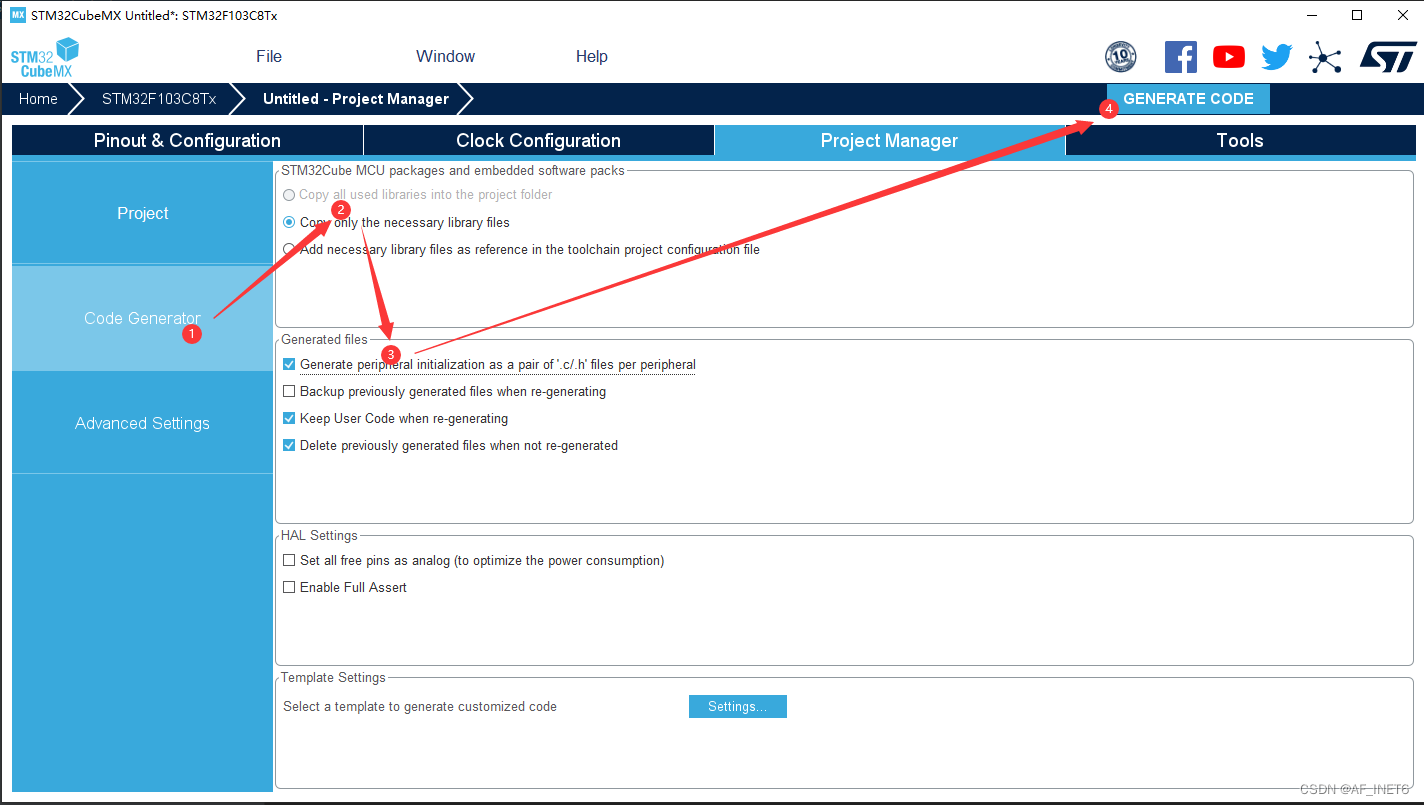Open the Advanced Settings side section
Viewport: 1424px width, 805px height.
coord(142,423)
